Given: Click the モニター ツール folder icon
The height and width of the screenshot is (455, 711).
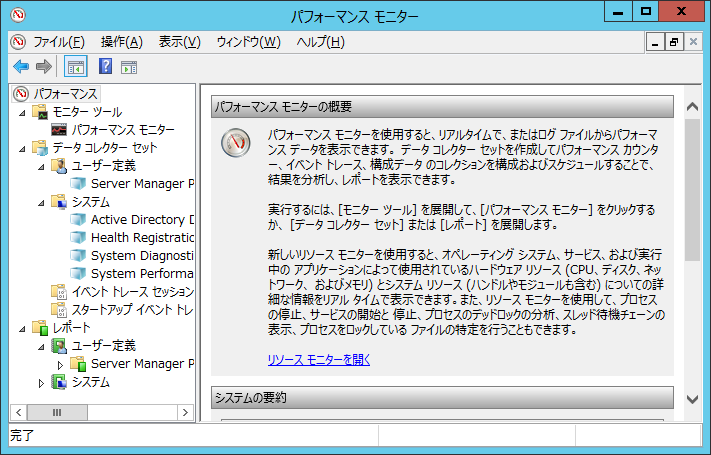Looking at the screenshot, I should (40, 112).
